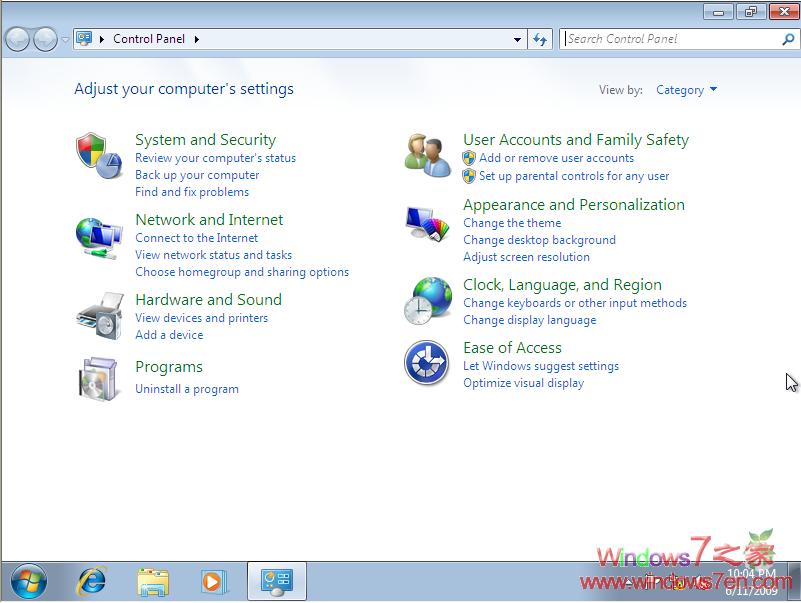Open the Windows Start menu orb
This screenshot has width=801, height=603.
coord(29,581)
